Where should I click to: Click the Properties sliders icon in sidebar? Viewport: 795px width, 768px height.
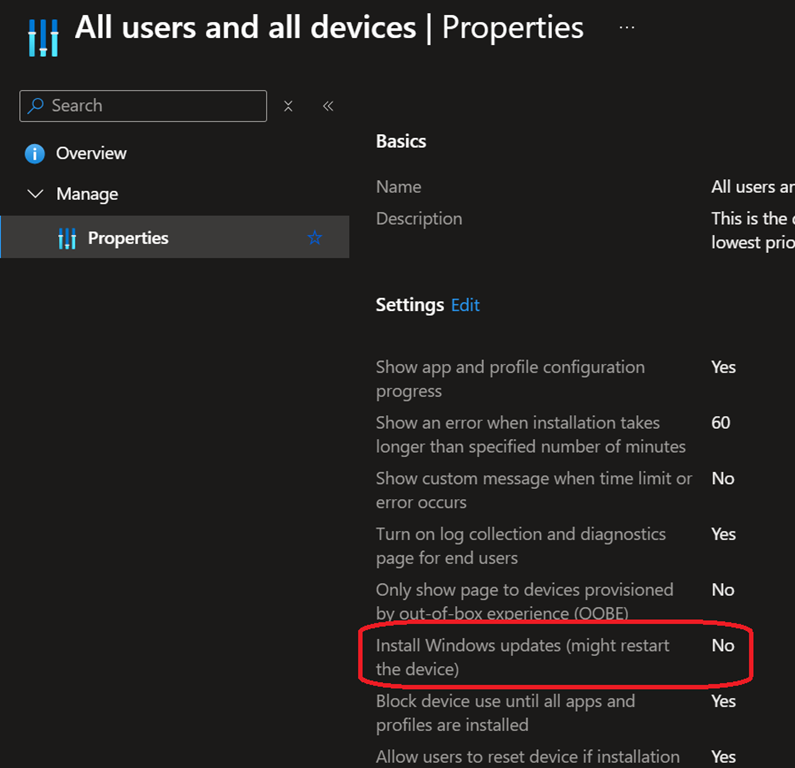67,238
